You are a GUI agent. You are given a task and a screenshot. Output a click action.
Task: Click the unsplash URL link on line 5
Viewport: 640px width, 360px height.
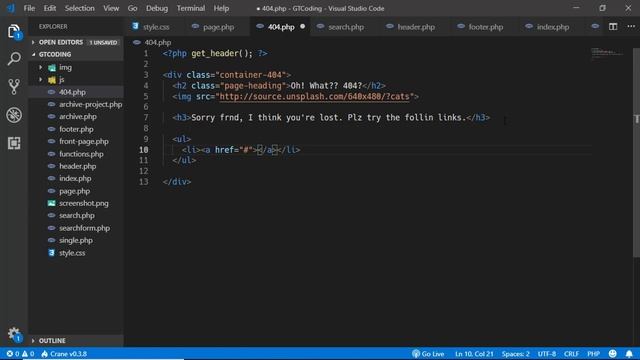[x=314, y=96]
